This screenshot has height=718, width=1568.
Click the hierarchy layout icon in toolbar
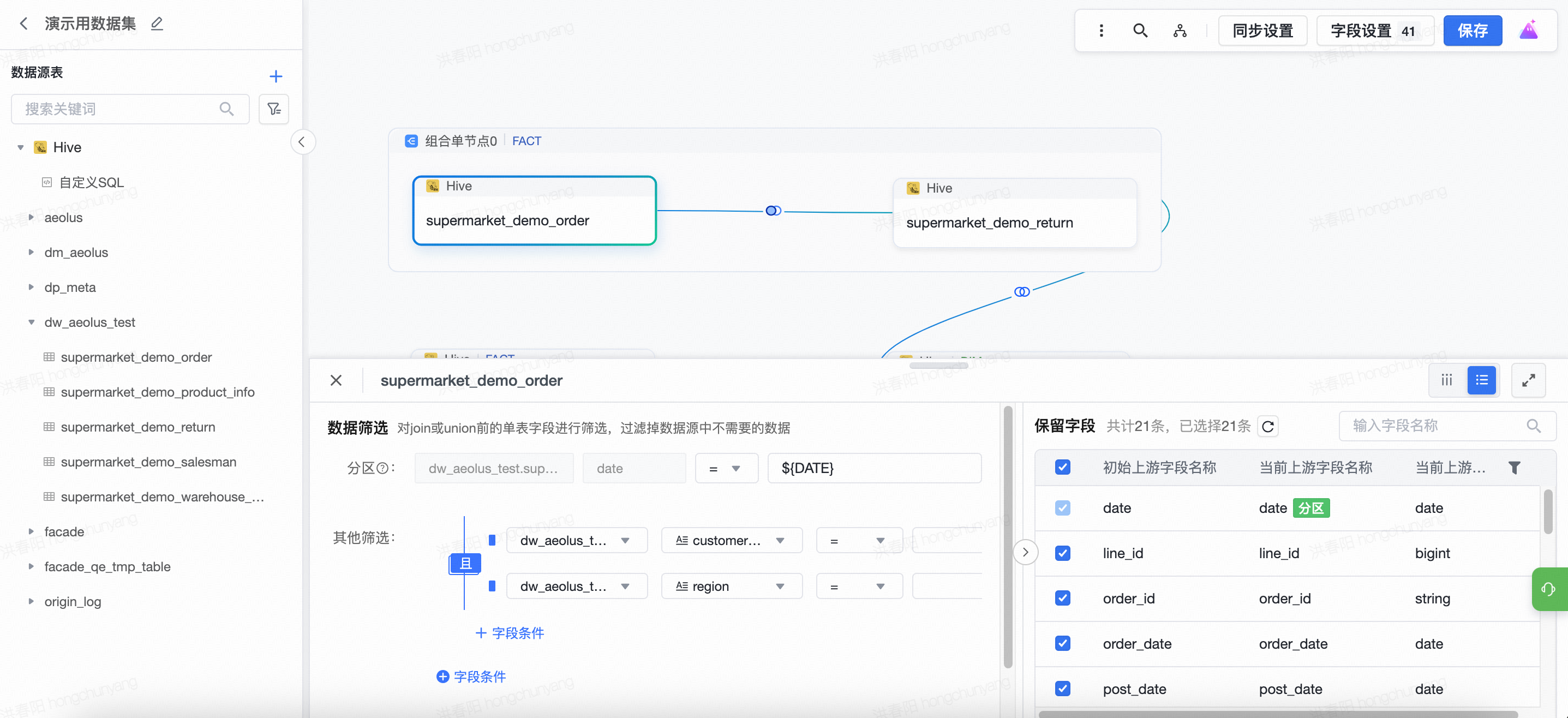tap(1180, 31)
